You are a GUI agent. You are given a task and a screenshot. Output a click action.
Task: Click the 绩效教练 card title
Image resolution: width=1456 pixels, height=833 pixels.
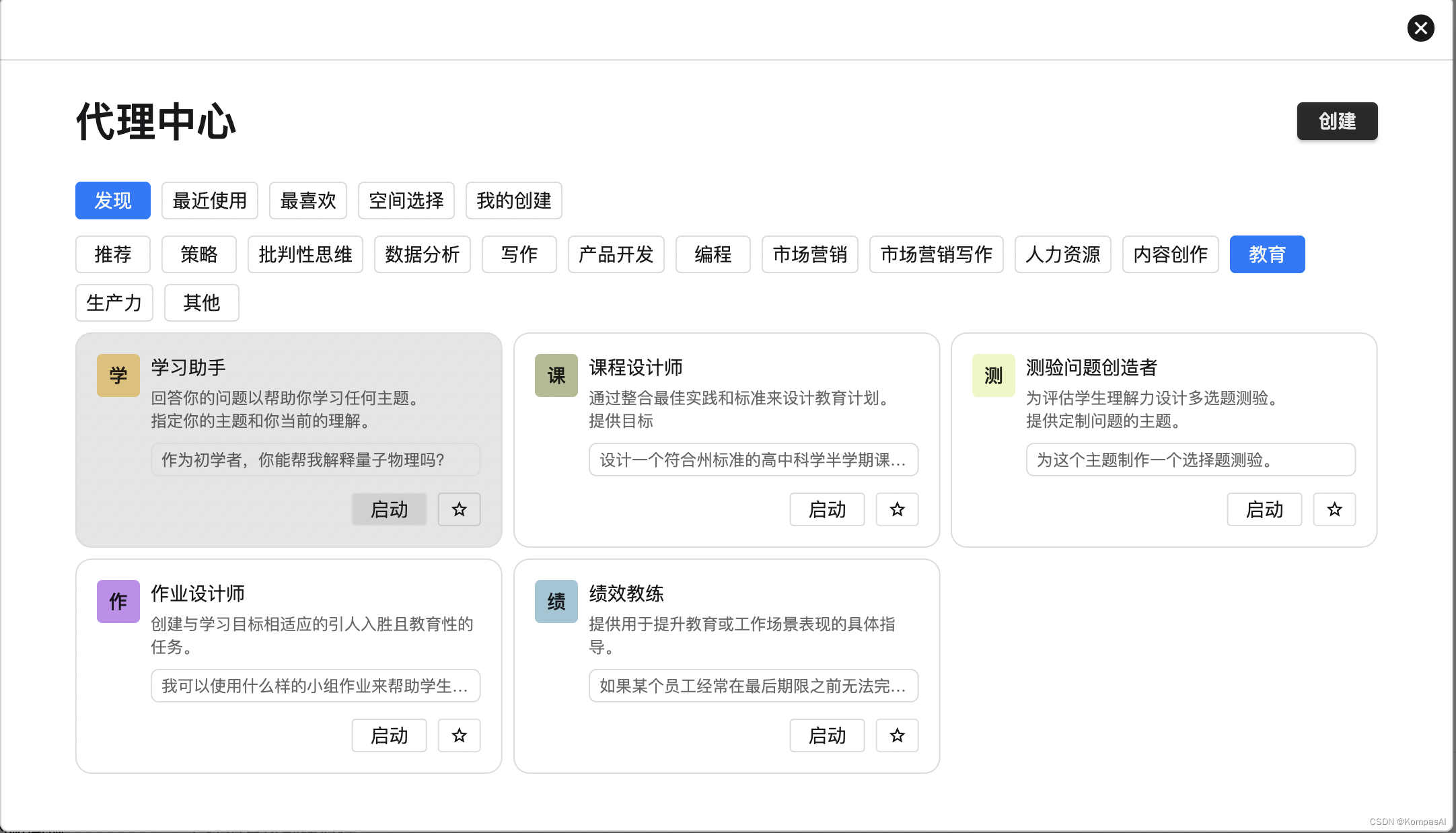click(626, 593)
